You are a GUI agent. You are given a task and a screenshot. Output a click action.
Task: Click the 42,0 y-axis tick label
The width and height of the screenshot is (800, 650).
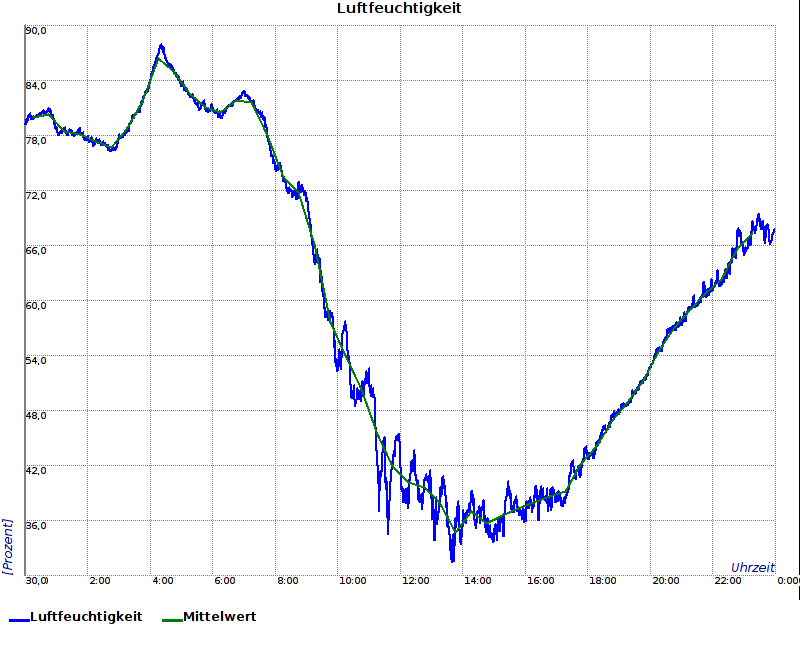pyautogui.click(x=36, y=470)
